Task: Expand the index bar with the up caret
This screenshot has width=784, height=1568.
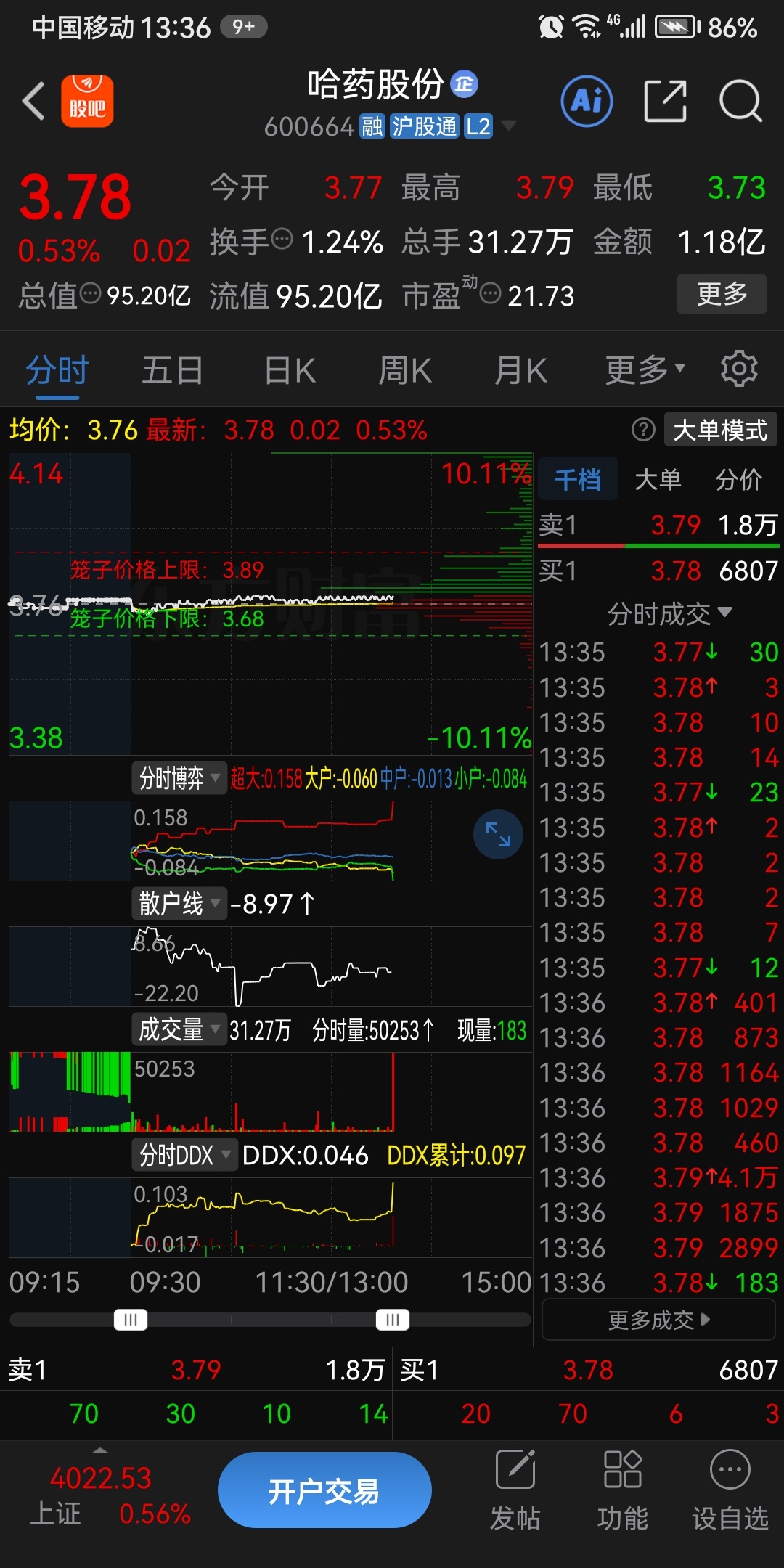Action: pos(100,1450)
